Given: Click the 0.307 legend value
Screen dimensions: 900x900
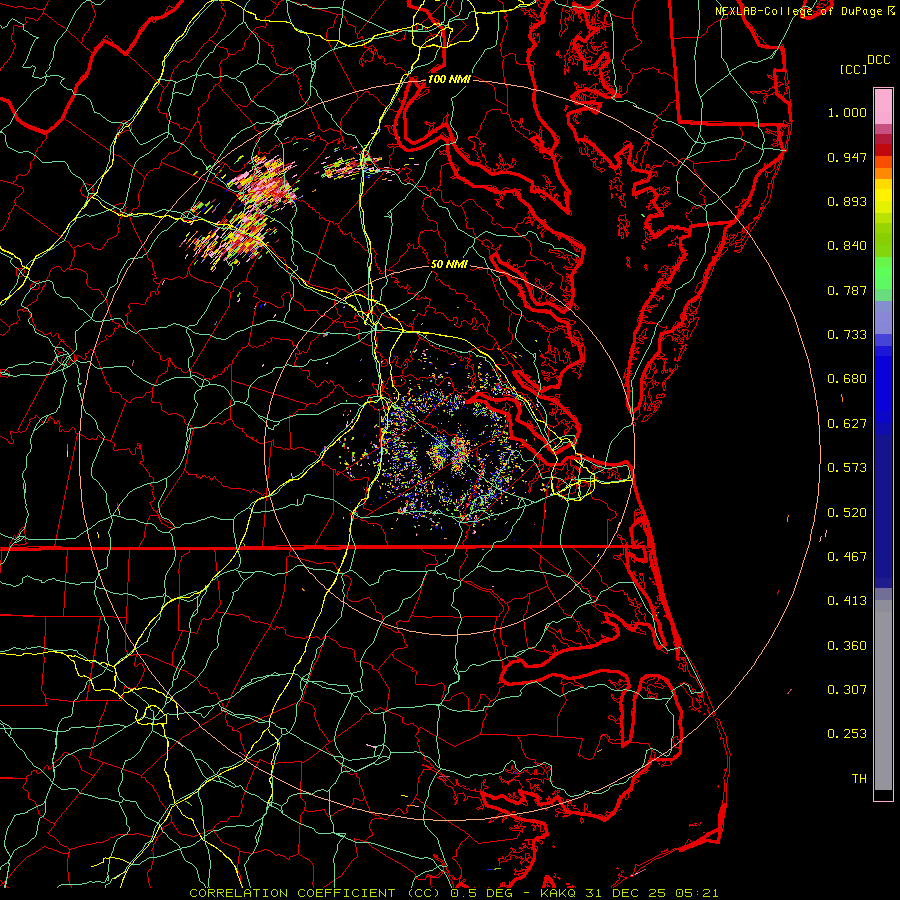Looking at the screenshot, I should pos(847,690).
